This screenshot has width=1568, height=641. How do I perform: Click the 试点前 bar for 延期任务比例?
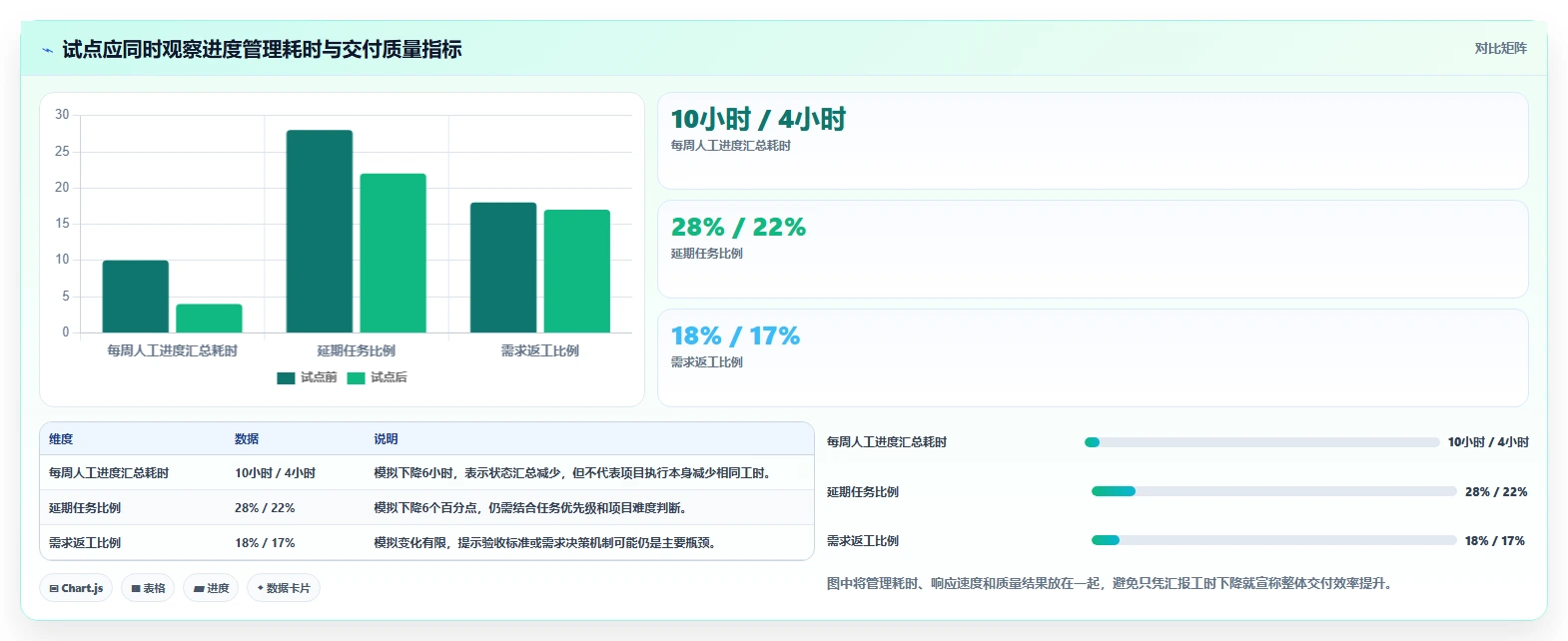[320, 232]
